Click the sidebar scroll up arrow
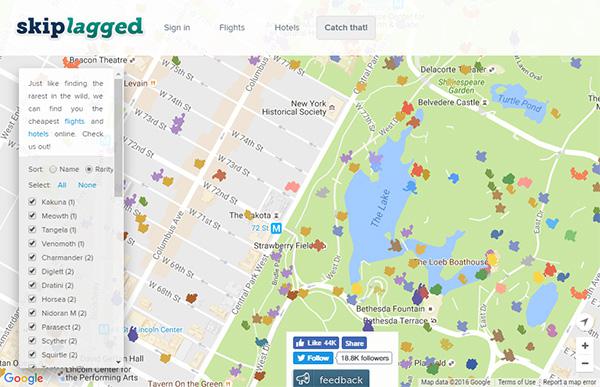 118,74
